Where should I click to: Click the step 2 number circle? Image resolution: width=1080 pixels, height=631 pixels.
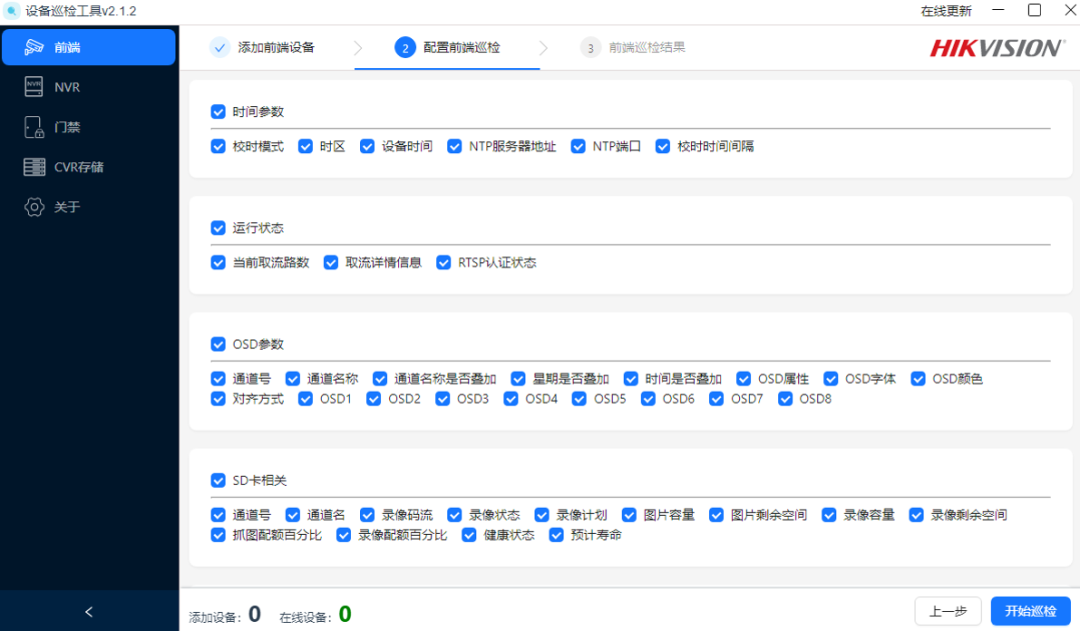405,48
